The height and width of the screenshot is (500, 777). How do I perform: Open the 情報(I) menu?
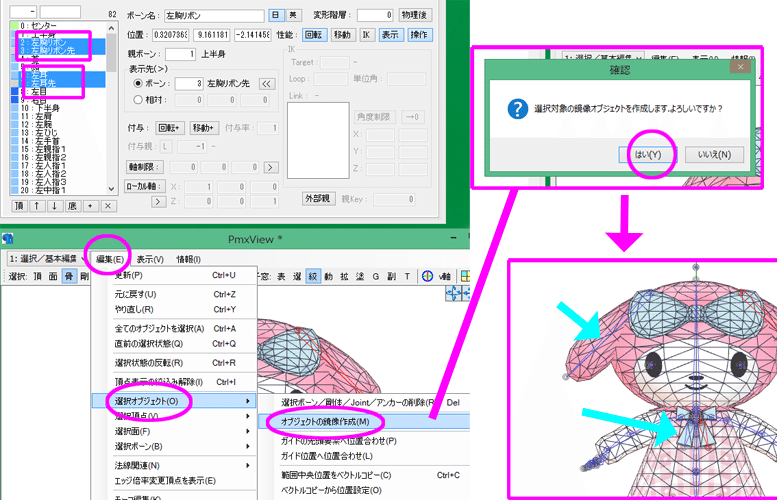tap(189, 259)
